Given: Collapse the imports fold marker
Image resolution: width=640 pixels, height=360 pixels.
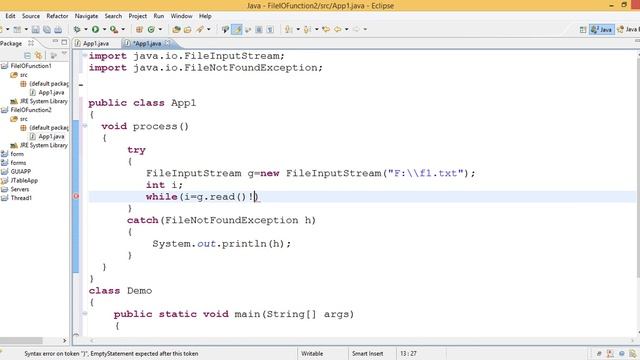Looking at the screenshot, I should 84,56.
